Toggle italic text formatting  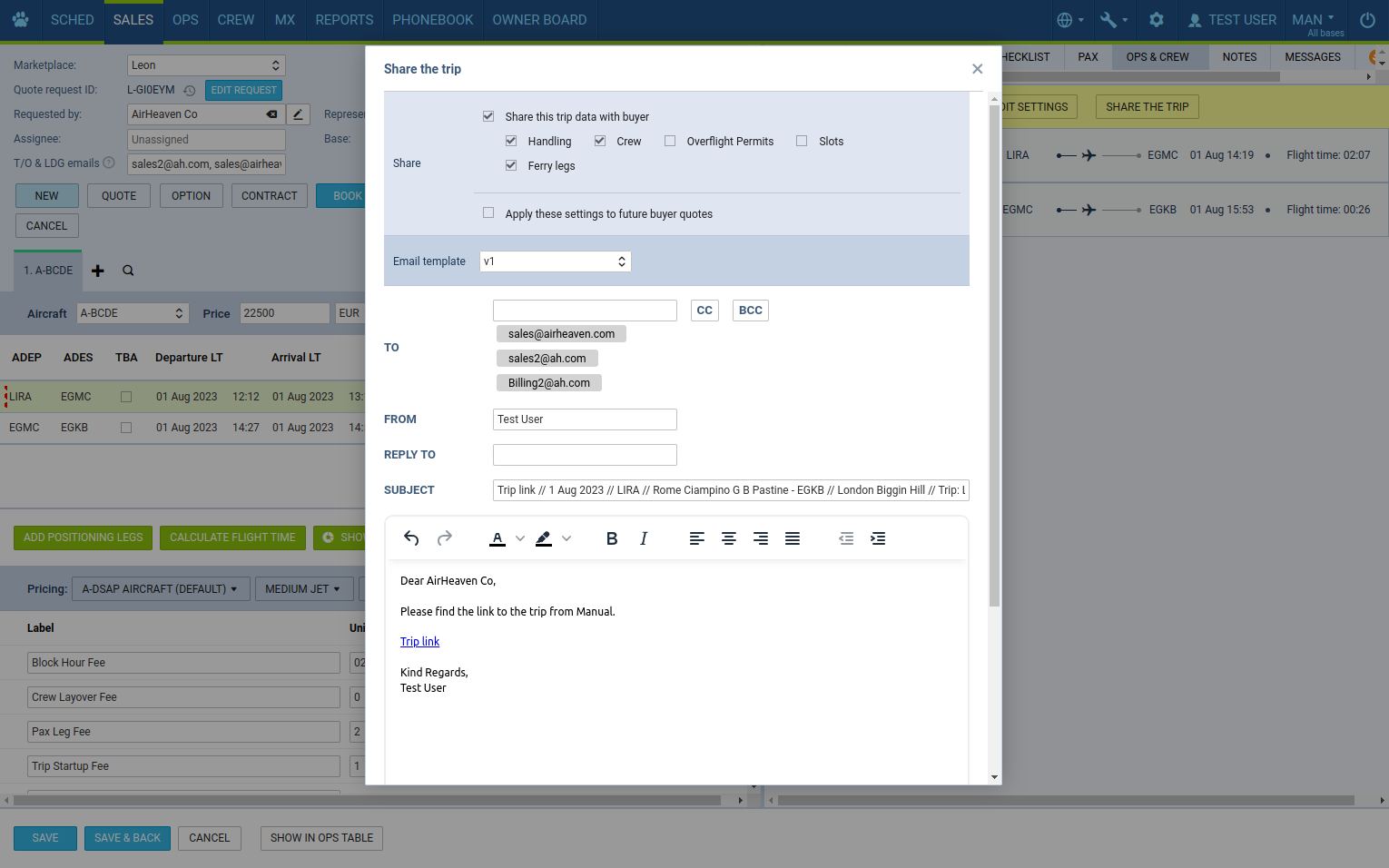pyautogui.click(x=644, y=538)
